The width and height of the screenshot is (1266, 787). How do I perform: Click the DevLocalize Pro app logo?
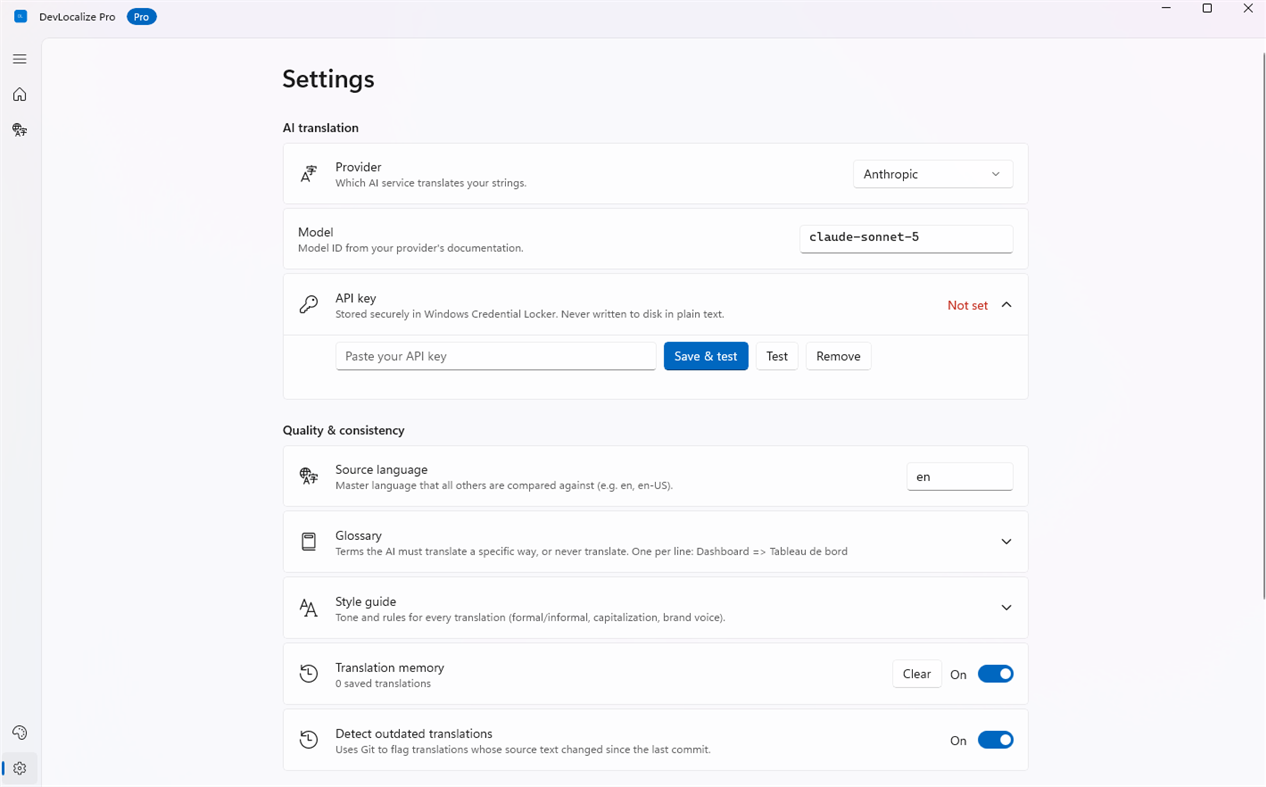(x=20, y=17)
